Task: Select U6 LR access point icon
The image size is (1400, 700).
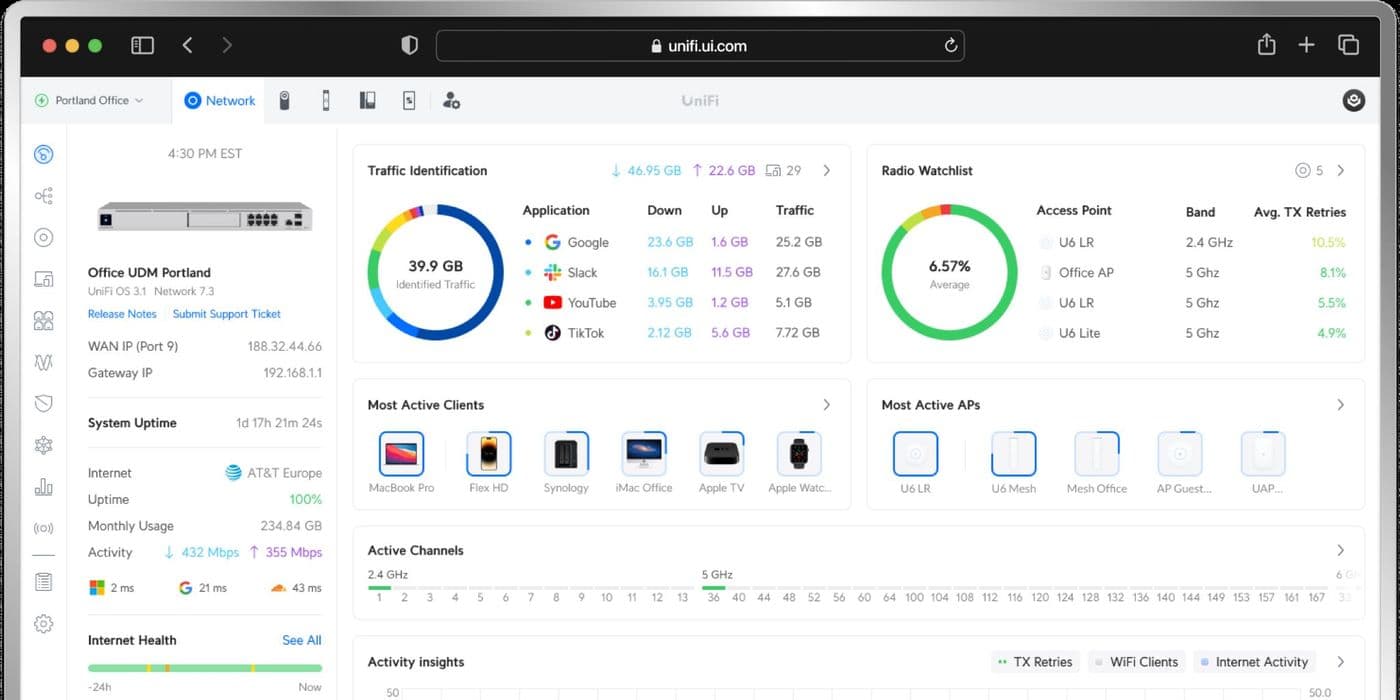Action: pyautogui.click(x=915, y=454)
